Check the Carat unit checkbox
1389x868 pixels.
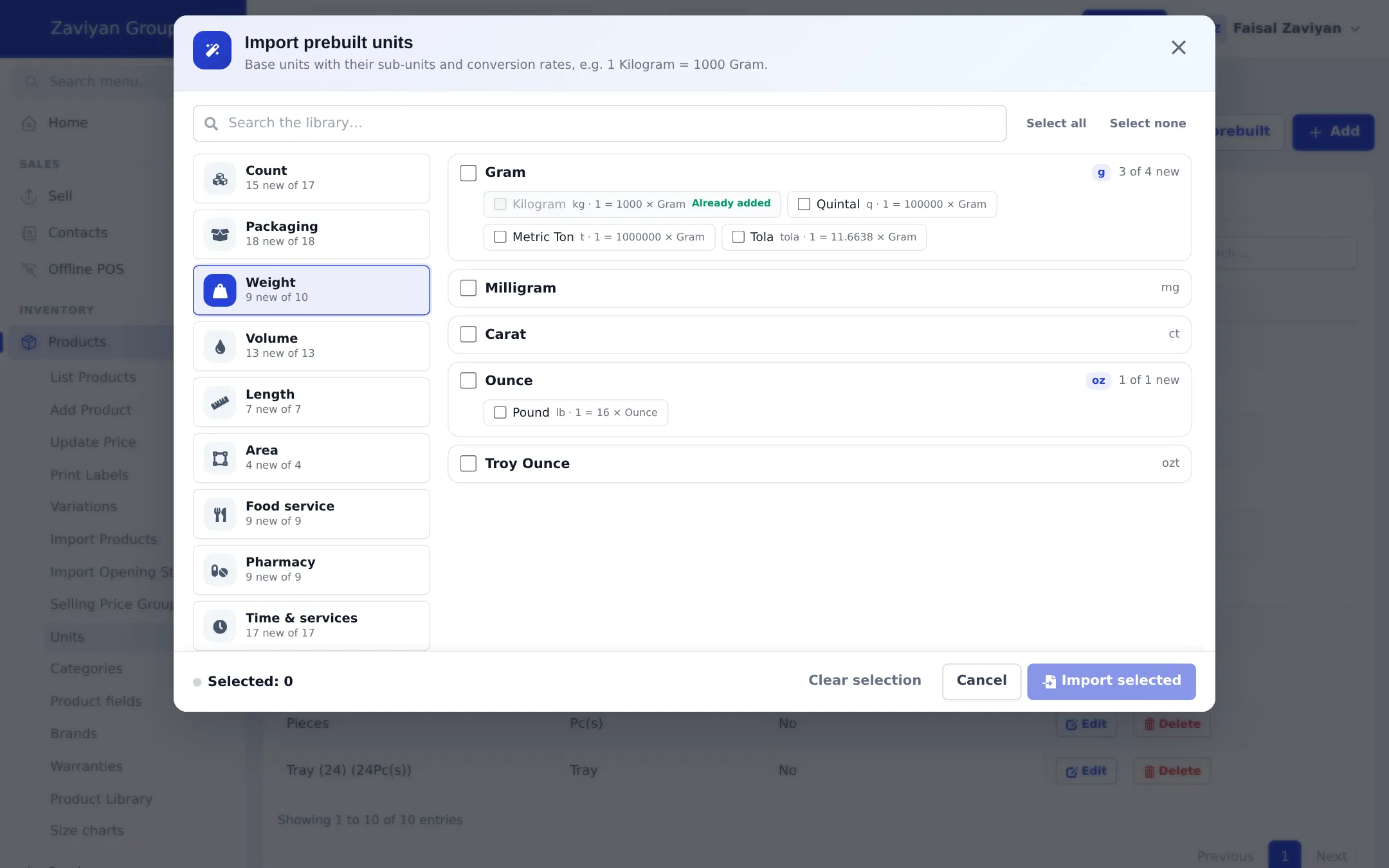pos(468,334)
